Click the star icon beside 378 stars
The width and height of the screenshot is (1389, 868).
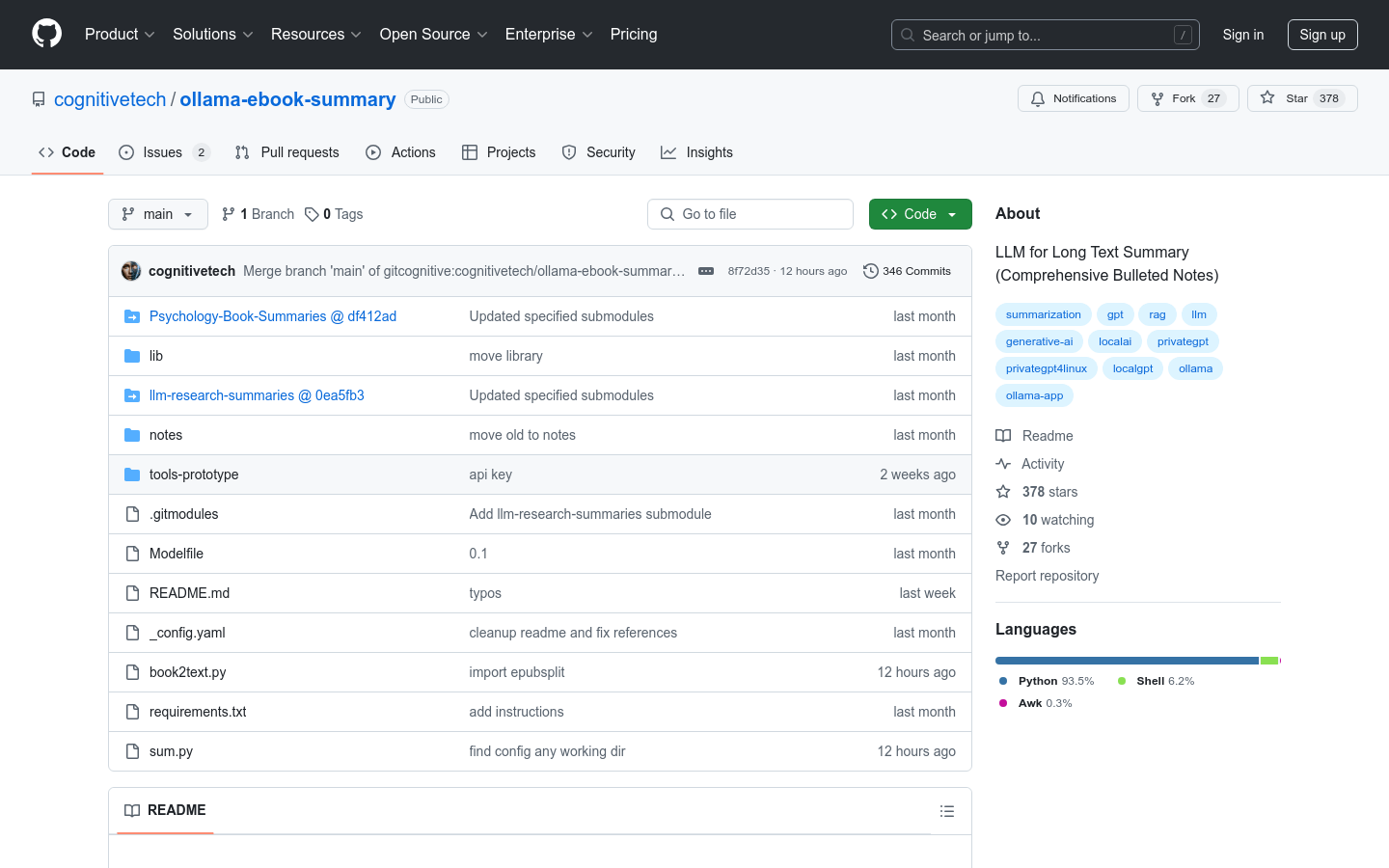1003,492
